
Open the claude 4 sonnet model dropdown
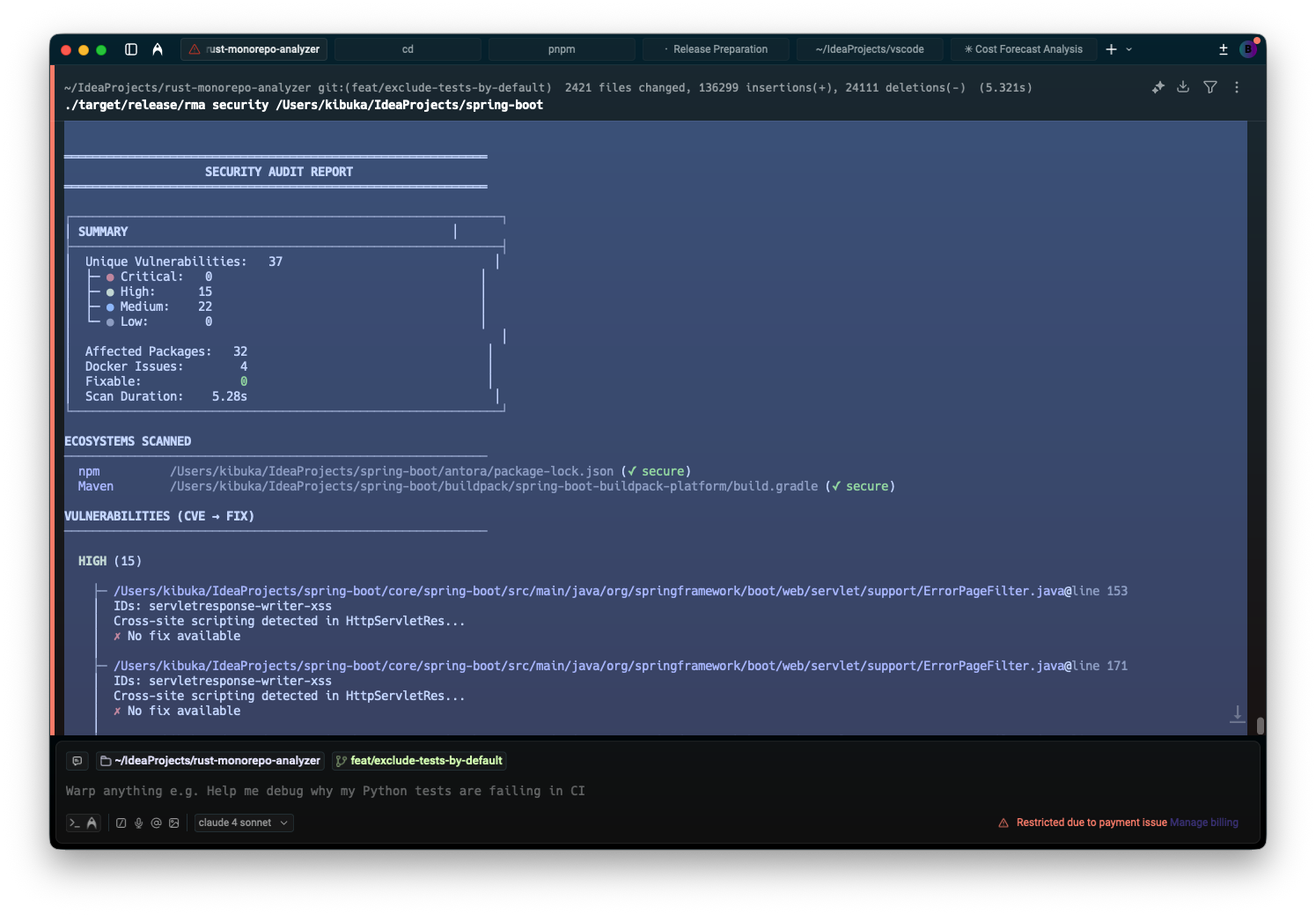tap(244, 823)
